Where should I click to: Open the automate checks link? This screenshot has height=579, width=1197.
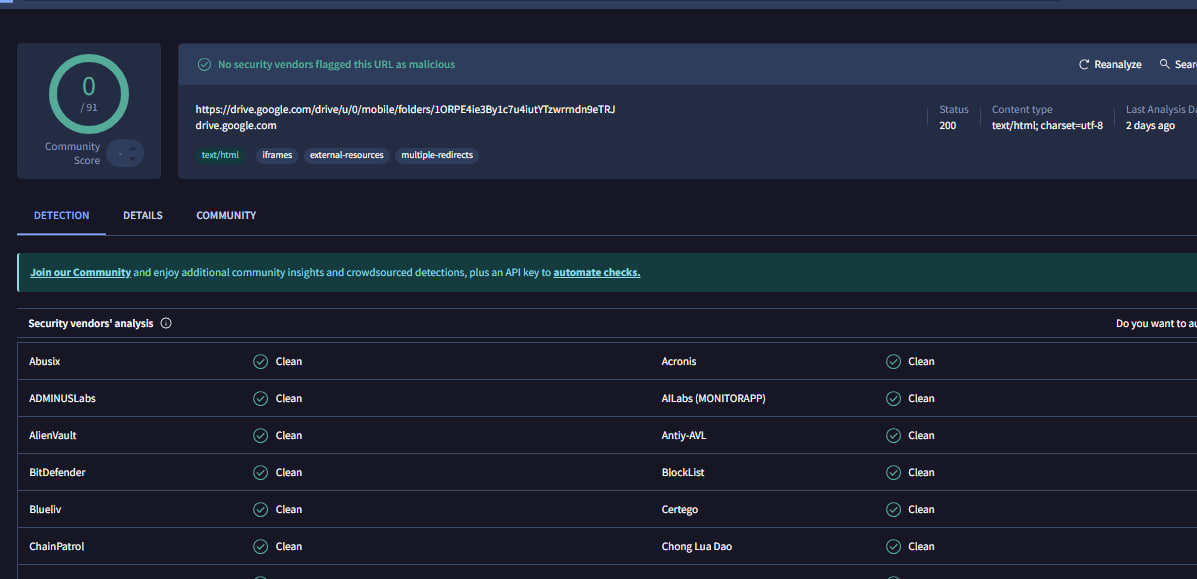596,271
